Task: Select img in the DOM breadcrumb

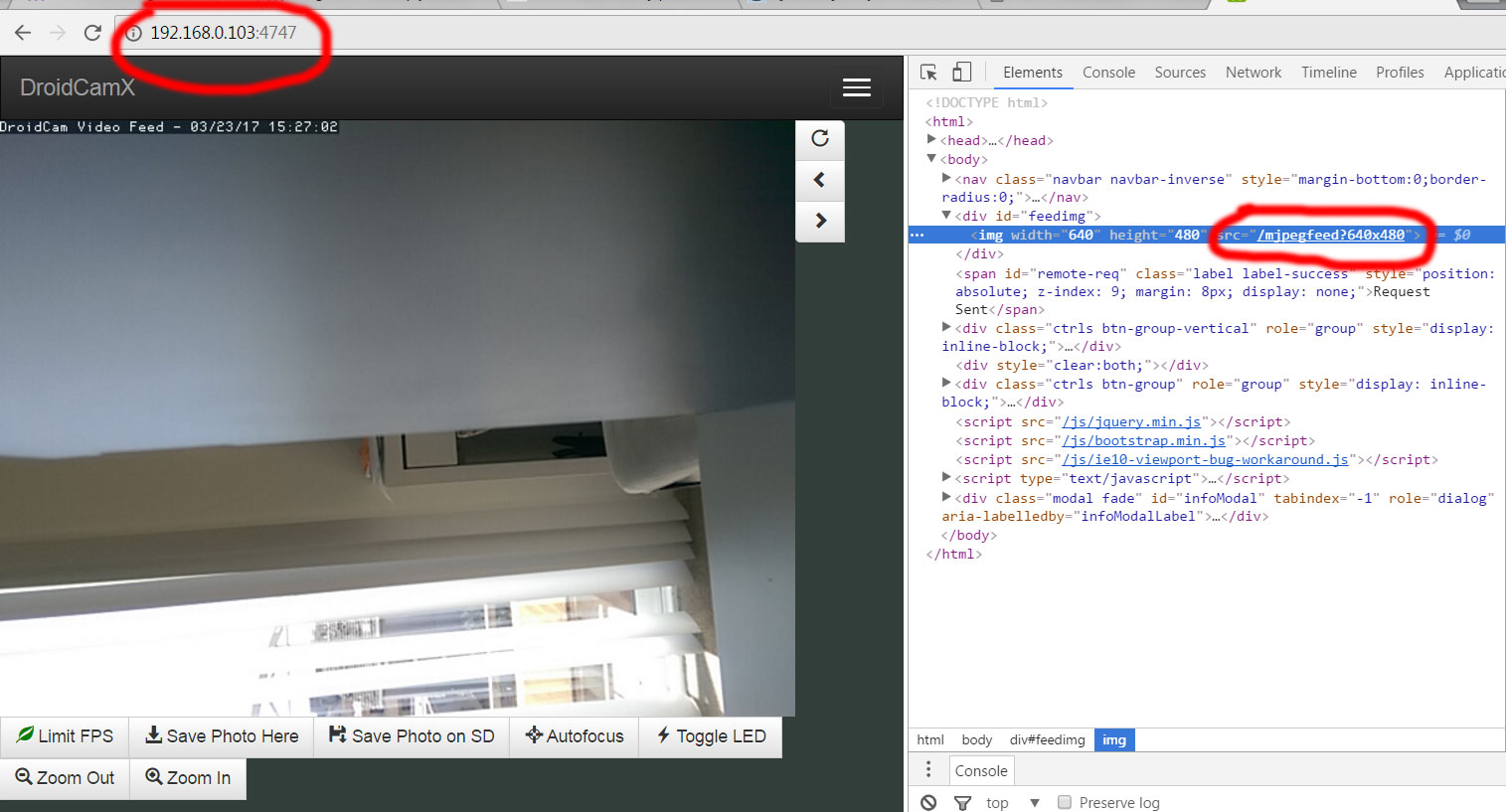Action: 1114,740
